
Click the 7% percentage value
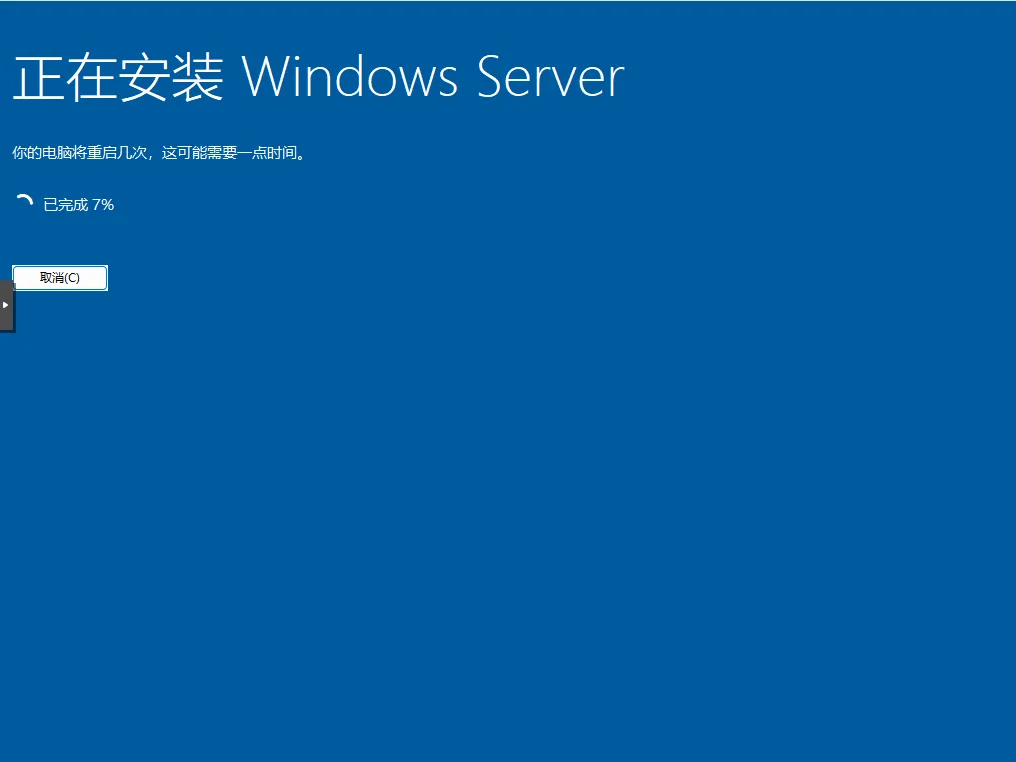(103, 205)
